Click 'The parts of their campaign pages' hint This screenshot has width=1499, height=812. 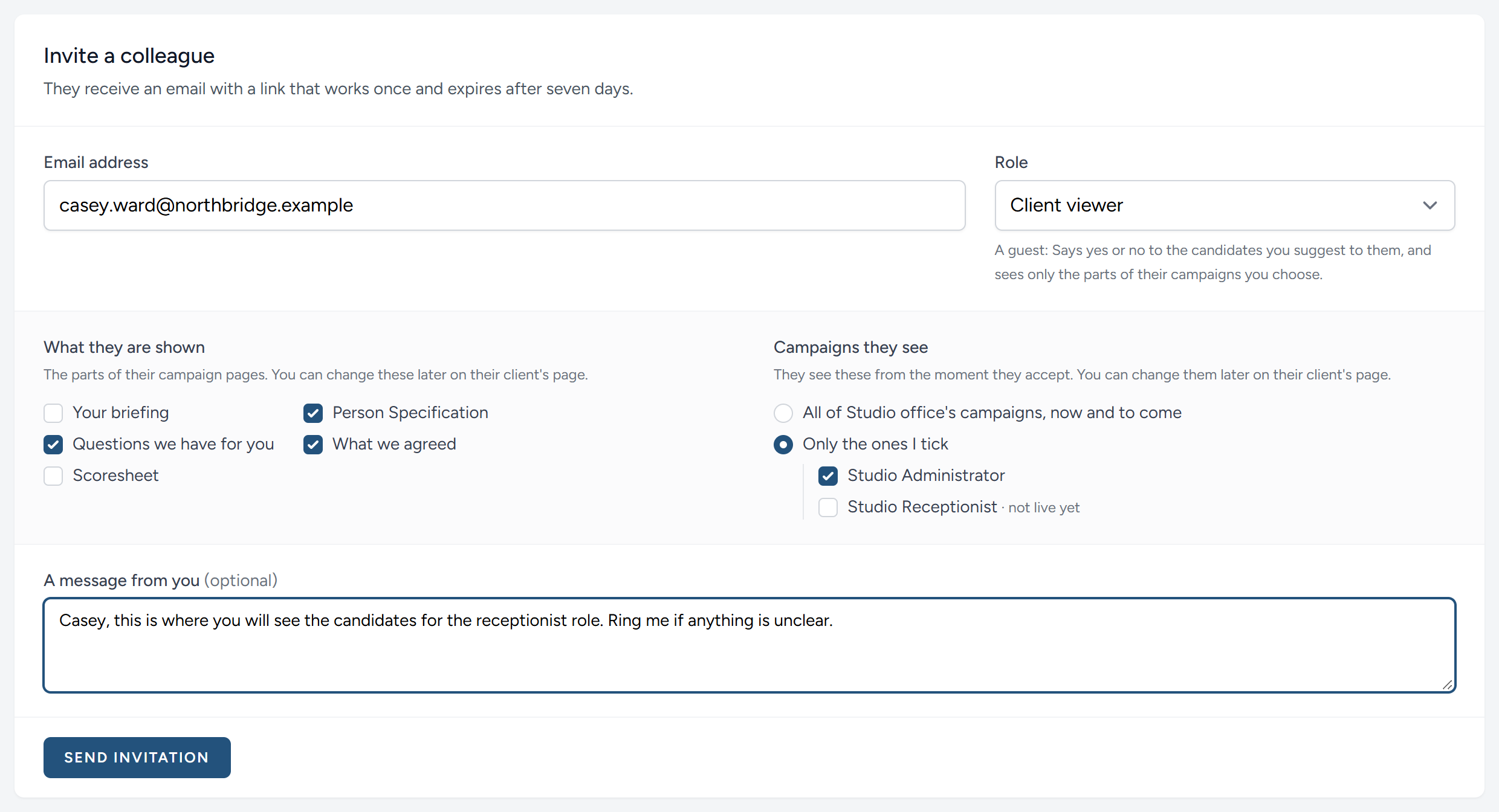click(316, 375)
